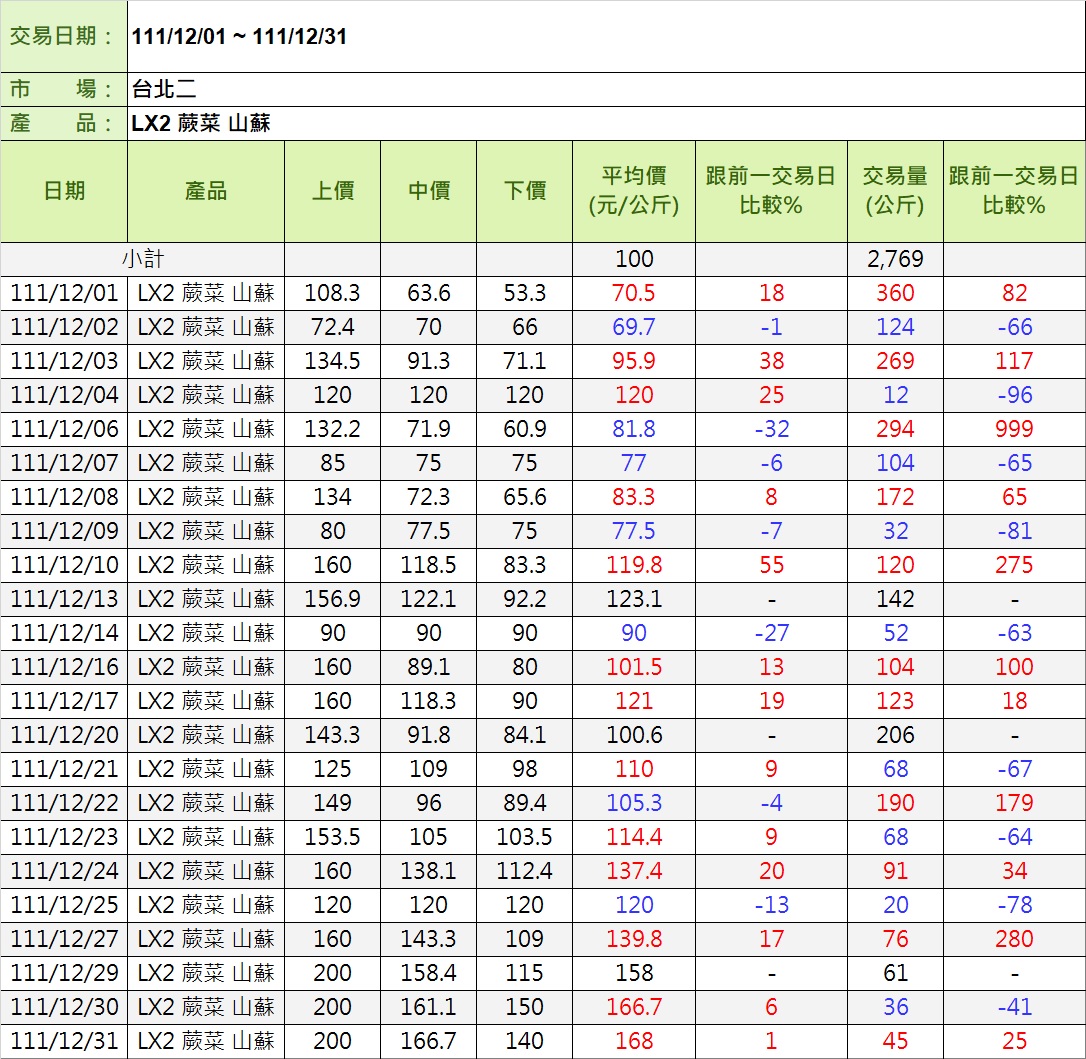Click the 下價 column header
The height and width of the screenshot is (1059, 1086).
524,191
